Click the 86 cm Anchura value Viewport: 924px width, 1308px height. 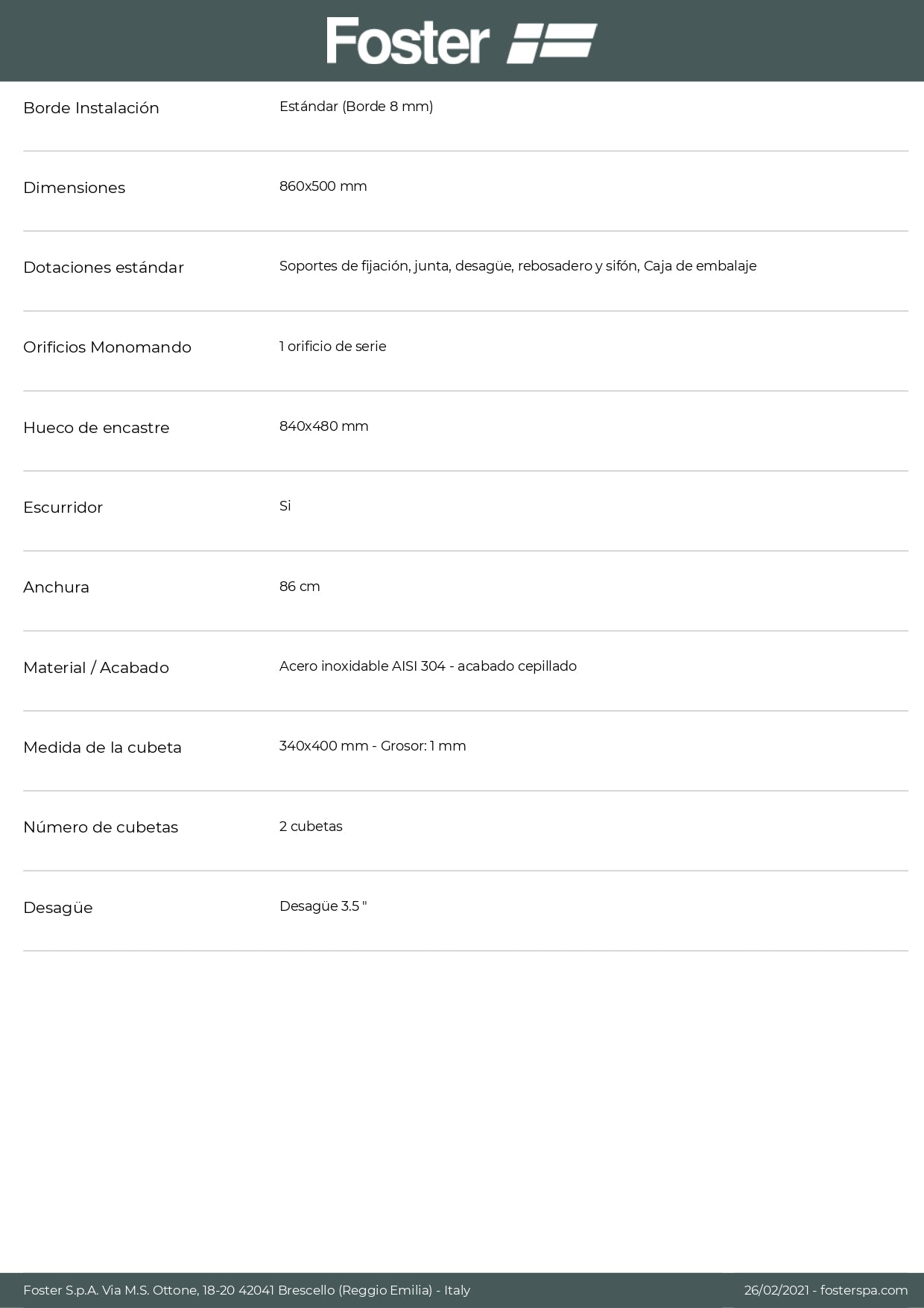[300, 587]
